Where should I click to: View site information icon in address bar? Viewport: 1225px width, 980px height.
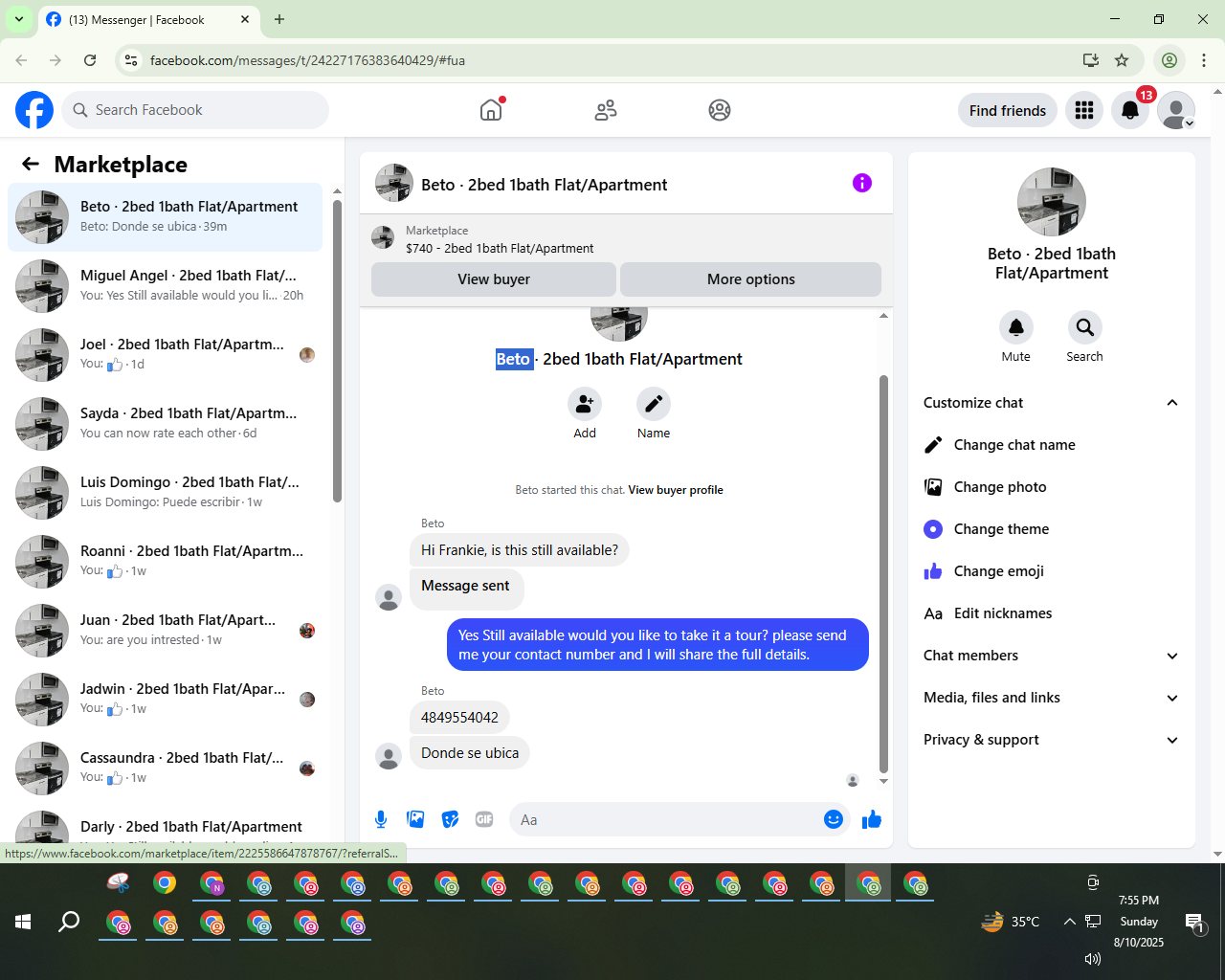pyautogui.click(x=132, y=60)
